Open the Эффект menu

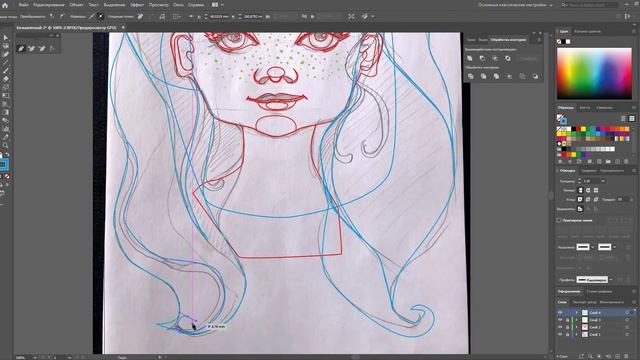137,5
